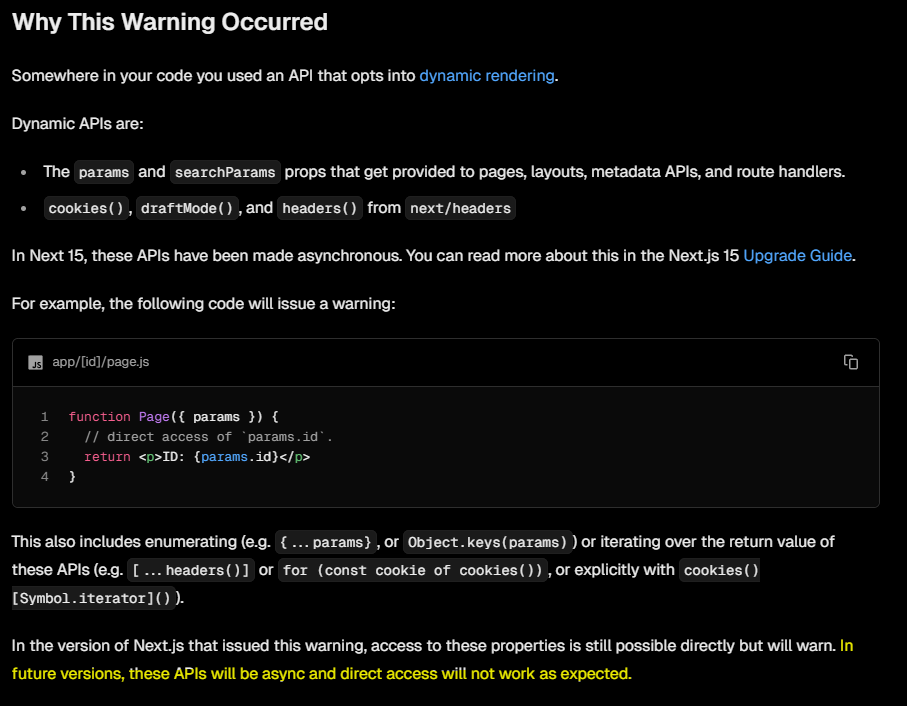Click code line 3 'return <p>ID: {params.id}</p>'
Viewport: 907px width, 706px height.
[x=197, y=457]
